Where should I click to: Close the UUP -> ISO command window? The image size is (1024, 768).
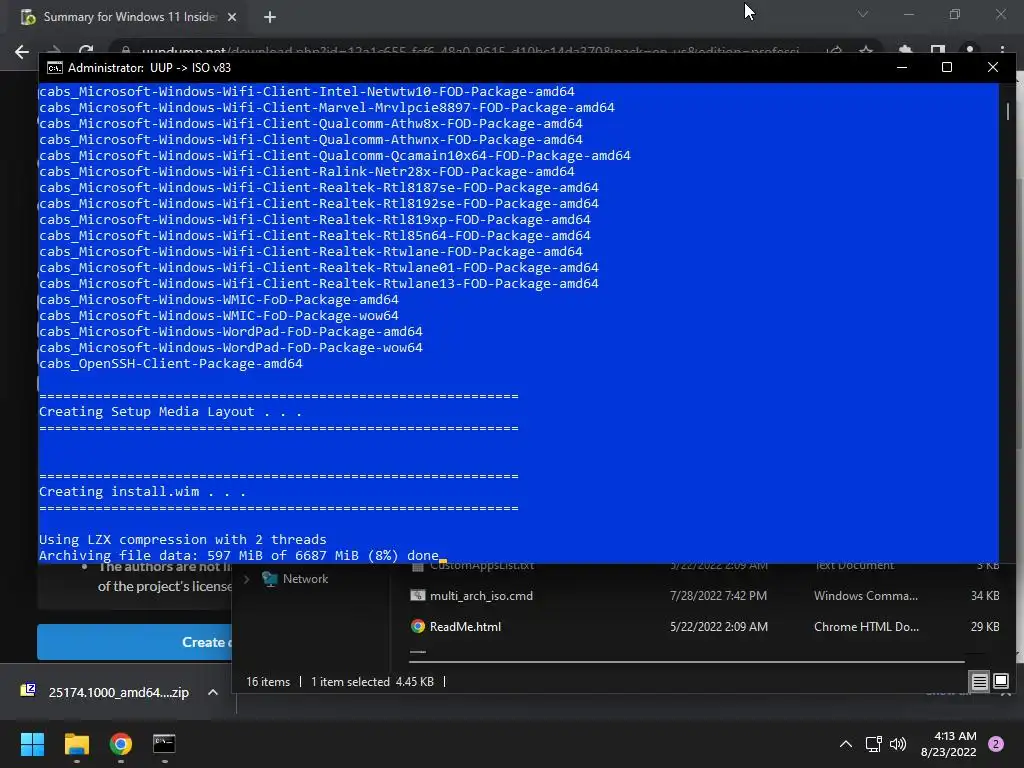[993, 67]
